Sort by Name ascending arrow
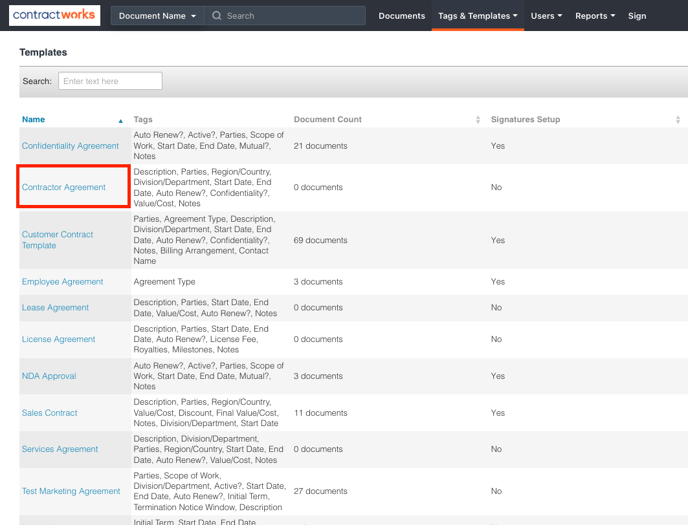The width and height of the screenshot is (688, 525). pyautogui.click(x=121, y=121)
